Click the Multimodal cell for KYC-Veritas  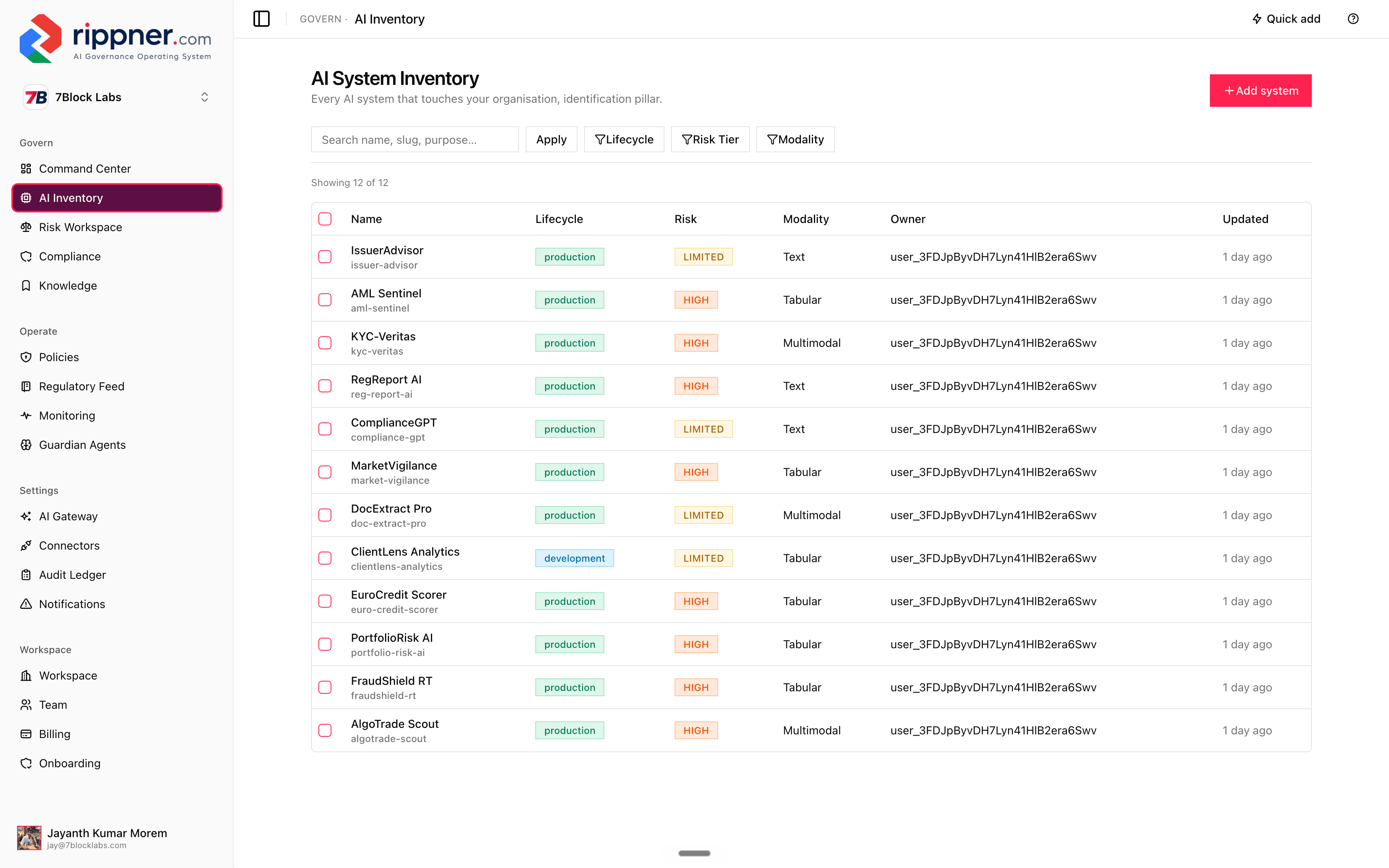(811, 343)
